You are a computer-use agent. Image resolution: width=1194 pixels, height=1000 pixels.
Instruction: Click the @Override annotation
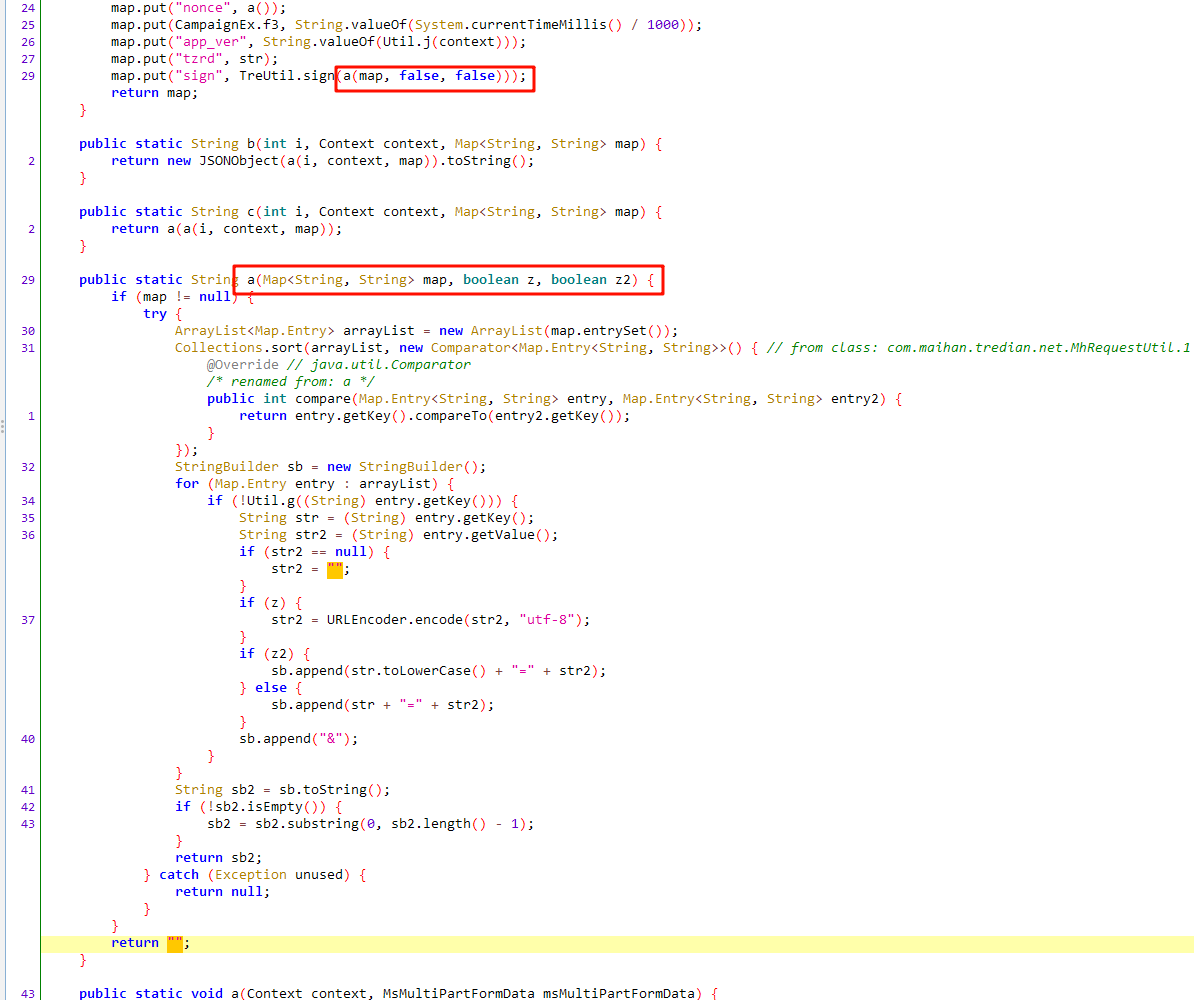(x=242, y=365)
